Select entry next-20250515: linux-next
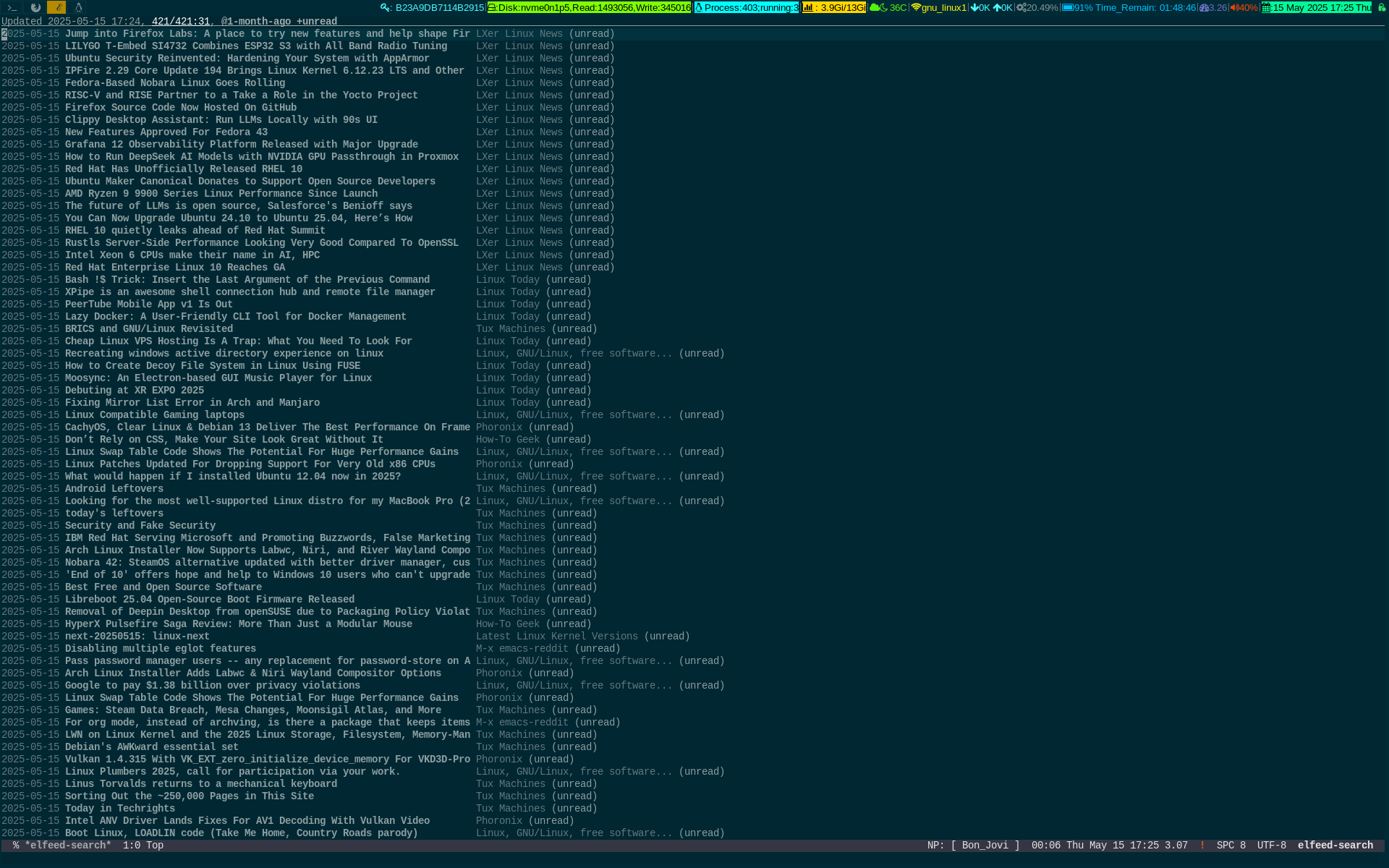 click(x=137, y=637)
